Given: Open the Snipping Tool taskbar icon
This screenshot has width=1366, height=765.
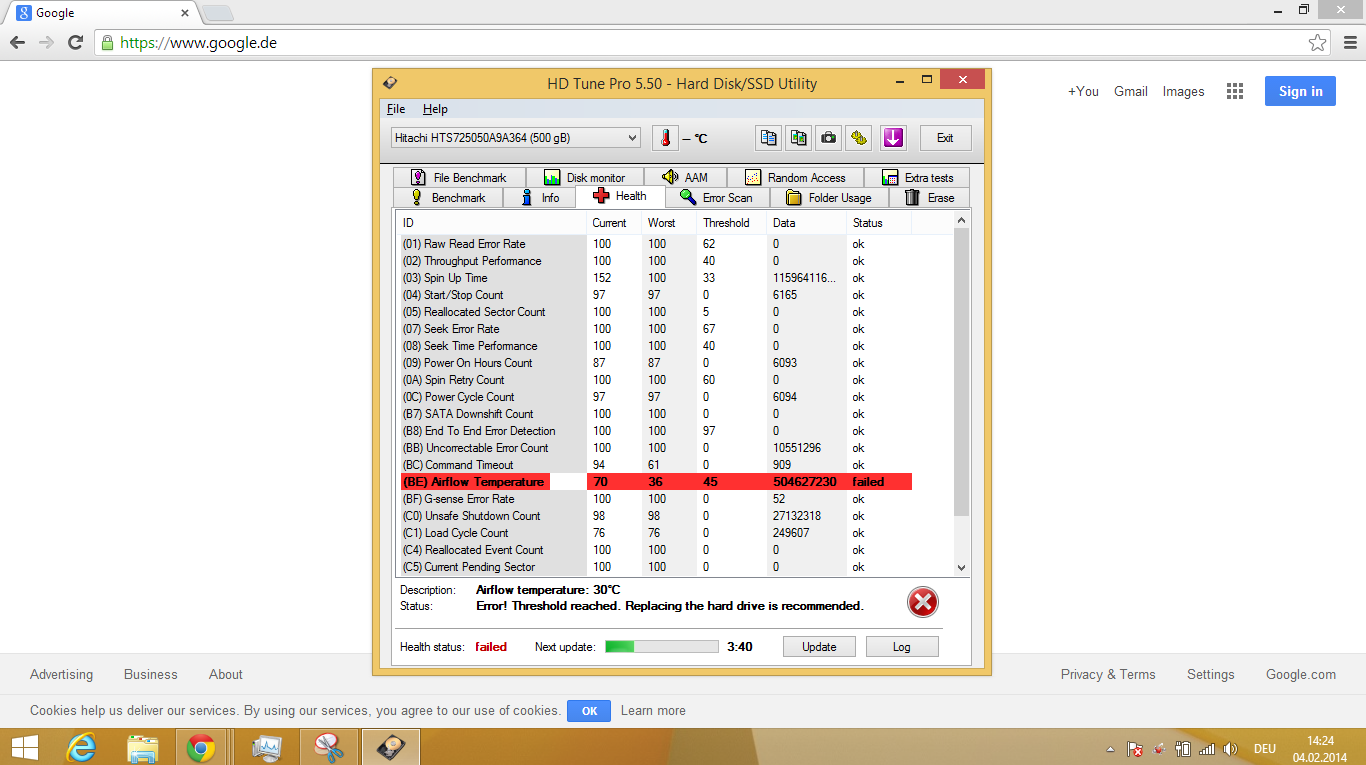Looking at the screenshot, I should (x=328, y=747).
